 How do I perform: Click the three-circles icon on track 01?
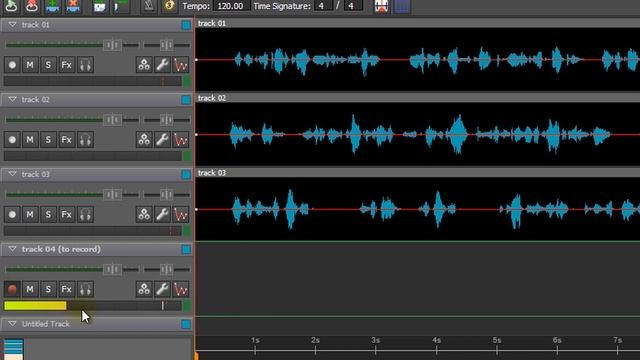144,65
